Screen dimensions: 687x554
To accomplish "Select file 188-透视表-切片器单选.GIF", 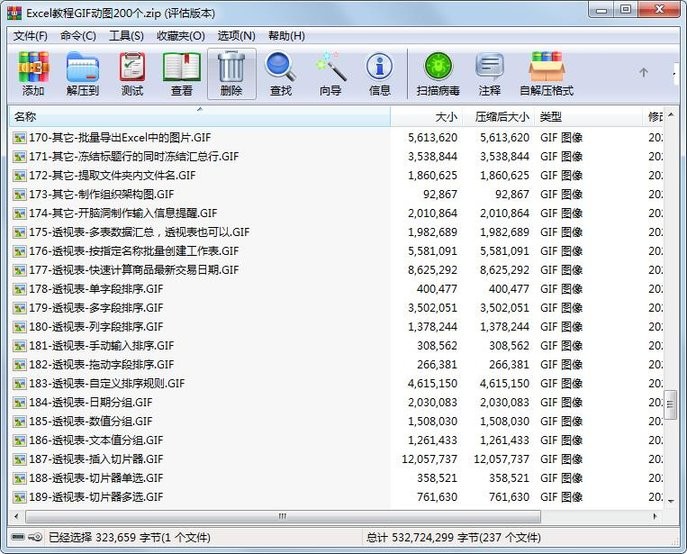I will pyautogui.click(x=96, y=478).
